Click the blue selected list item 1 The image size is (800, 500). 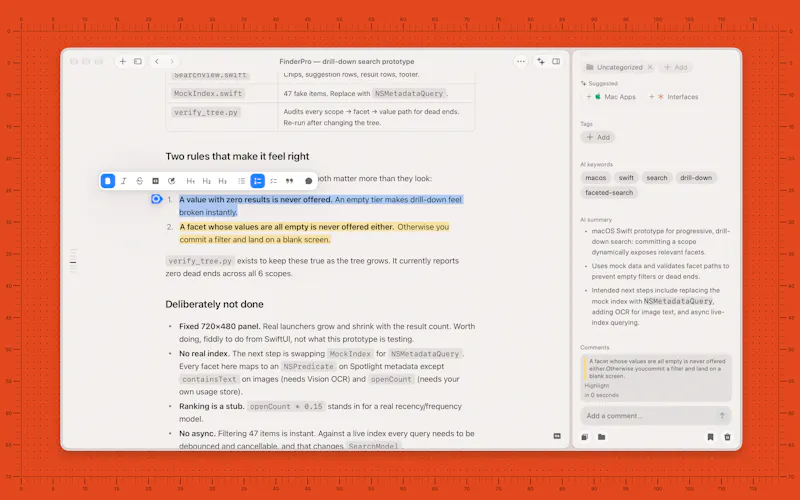320,206
